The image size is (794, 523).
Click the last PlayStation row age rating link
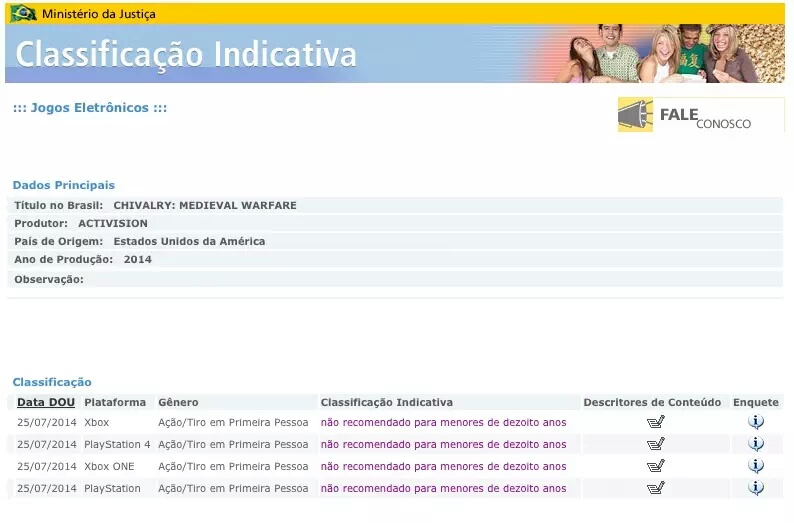(x=443, y=489)
